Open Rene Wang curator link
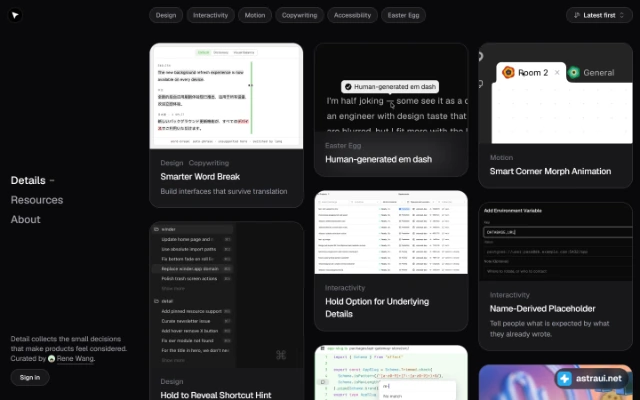 76,359
